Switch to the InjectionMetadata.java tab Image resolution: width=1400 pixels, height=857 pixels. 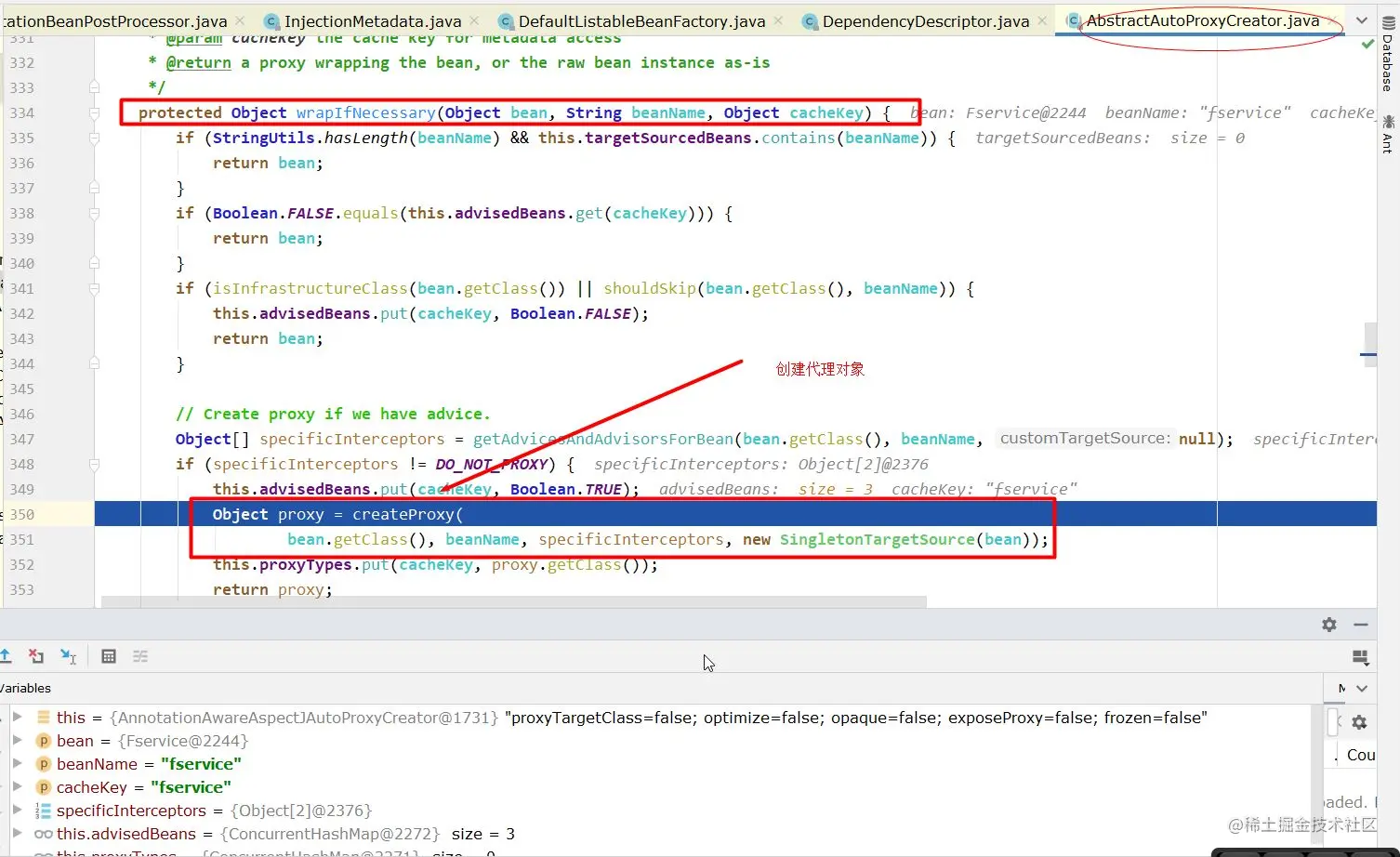click(372, 20)
